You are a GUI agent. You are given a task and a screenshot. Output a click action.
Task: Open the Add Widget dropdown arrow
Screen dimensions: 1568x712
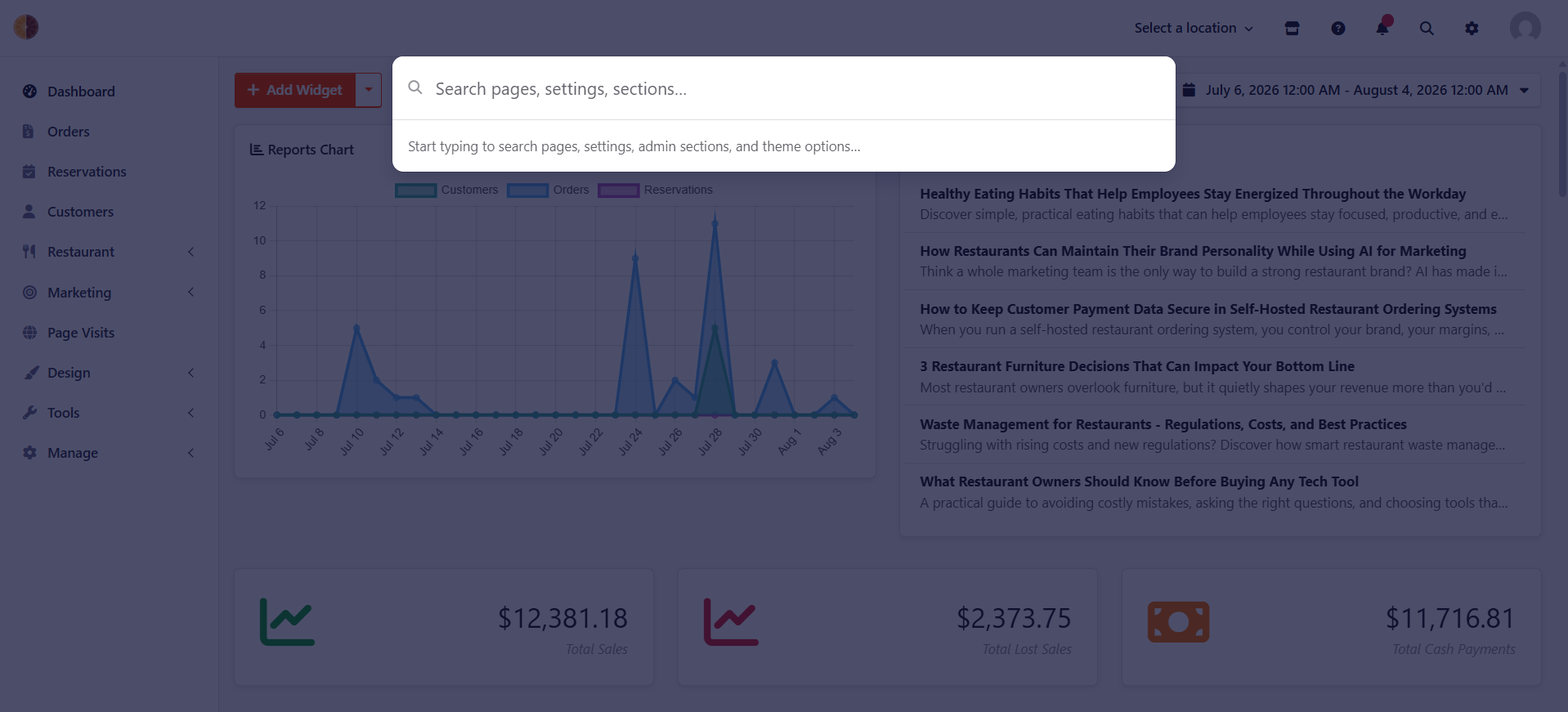pyautogui.click(x=369, y=90)
